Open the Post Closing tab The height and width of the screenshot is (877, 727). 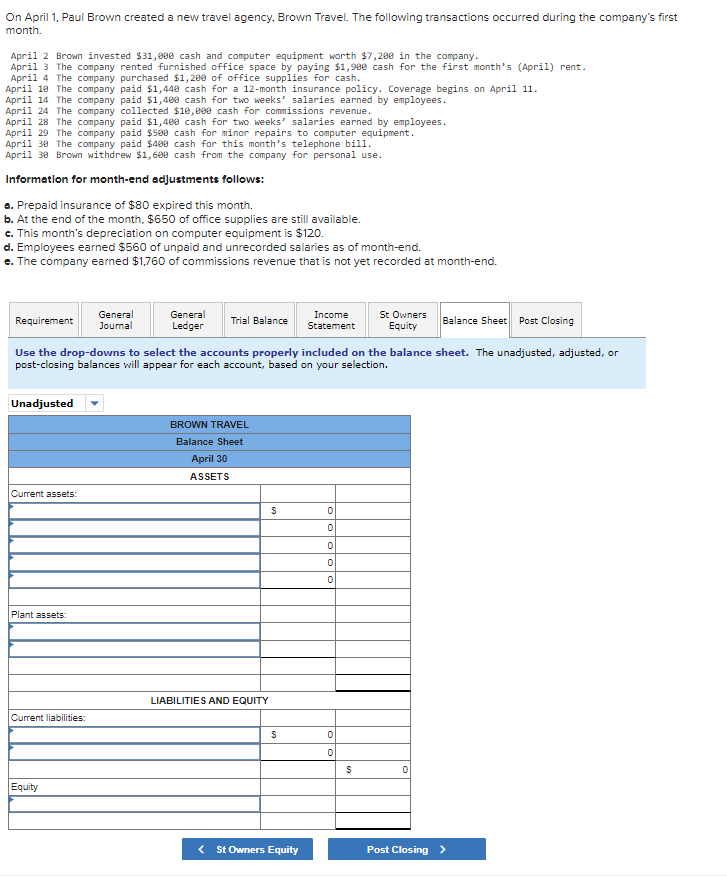click(x=546, y=320)
